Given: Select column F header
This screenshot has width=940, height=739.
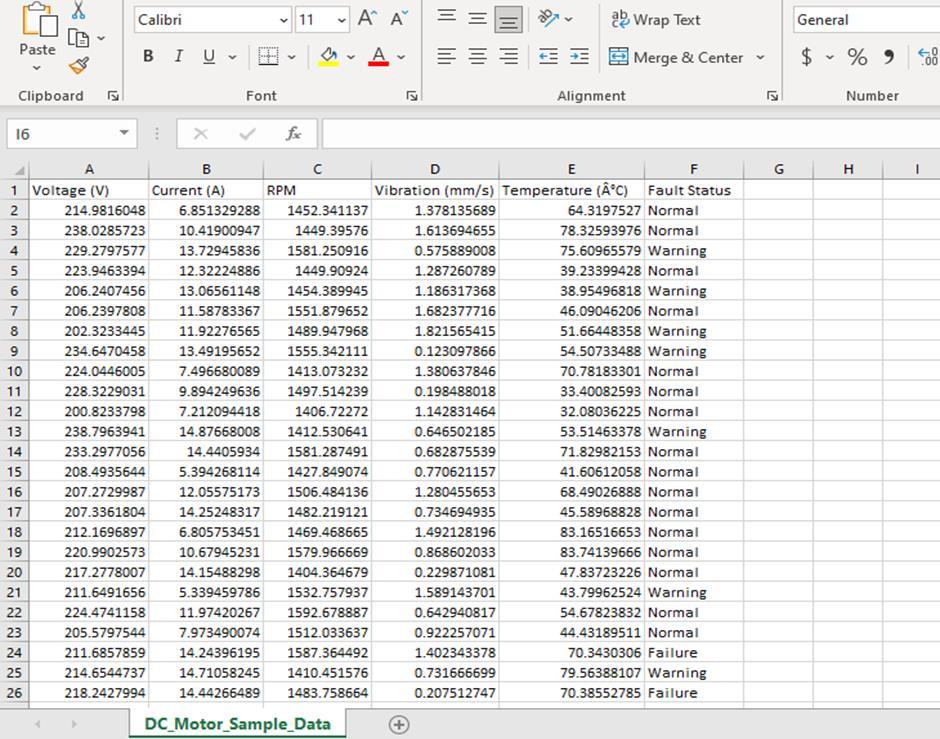Looking at the screenshot, I should coord(694,170).
